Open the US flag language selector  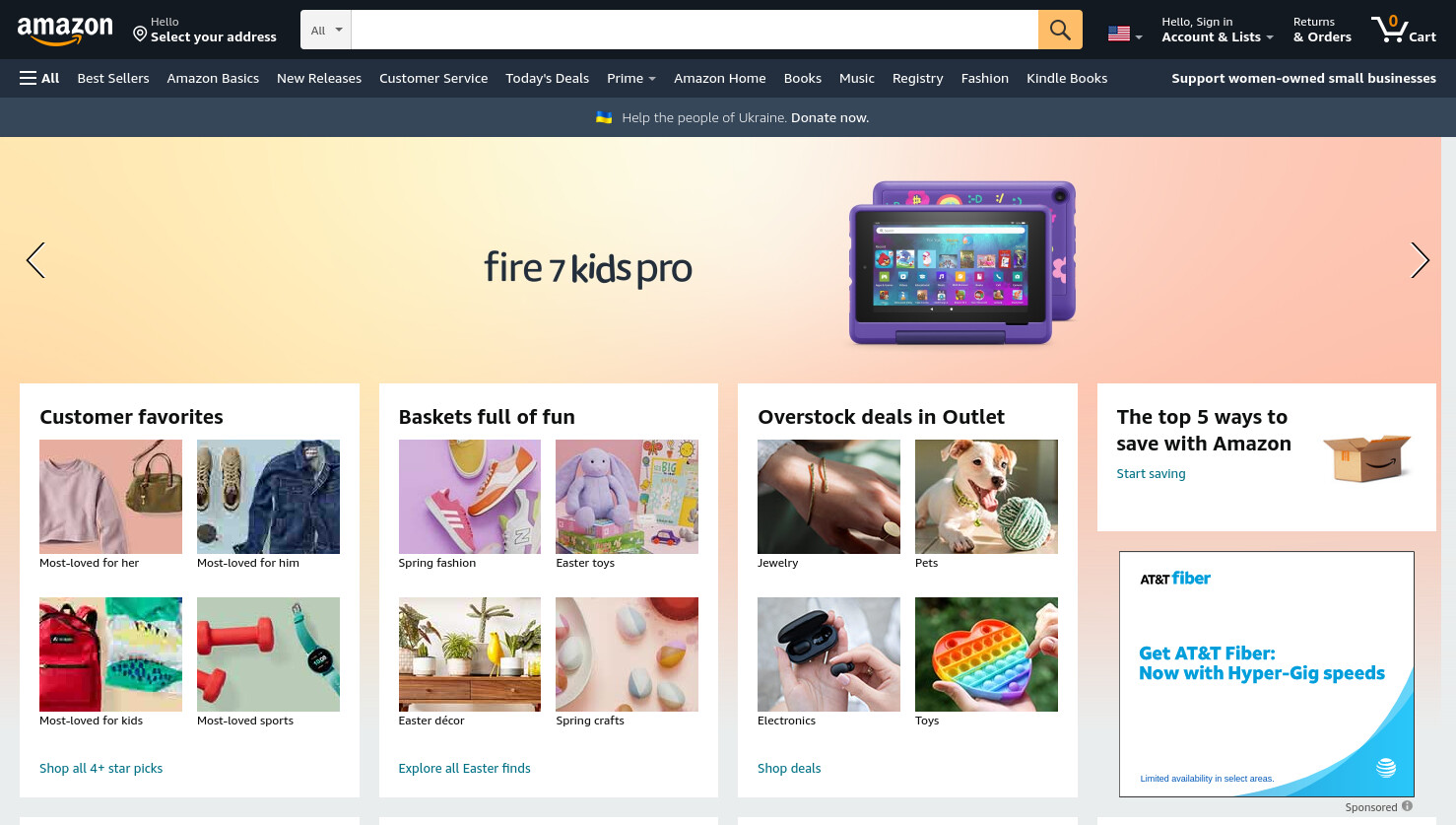click(x=1125, y=34)
